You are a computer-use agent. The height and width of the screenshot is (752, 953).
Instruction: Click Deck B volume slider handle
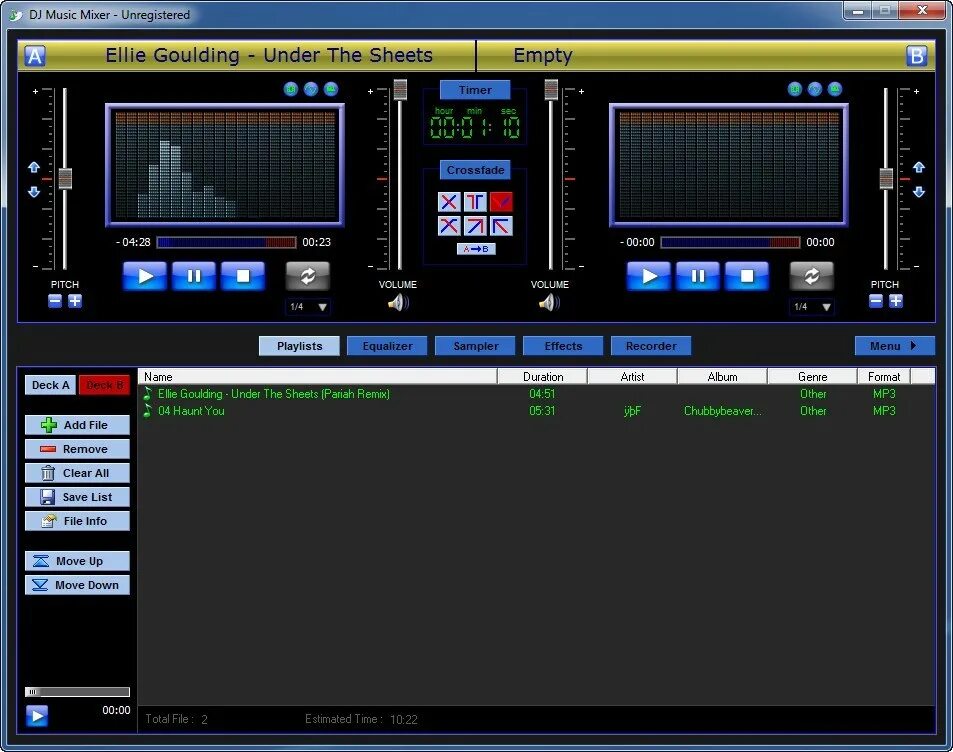click(x=551, y=89)
